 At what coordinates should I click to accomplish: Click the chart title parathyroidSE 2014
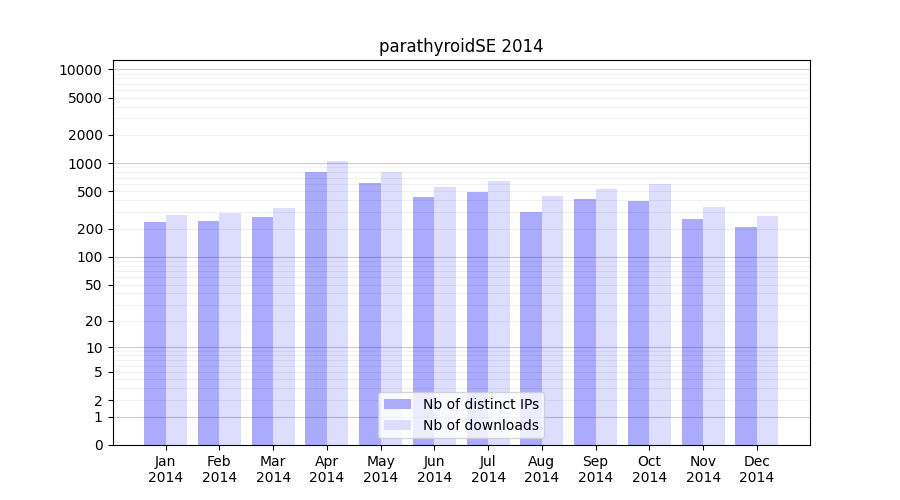pos(461,46)
